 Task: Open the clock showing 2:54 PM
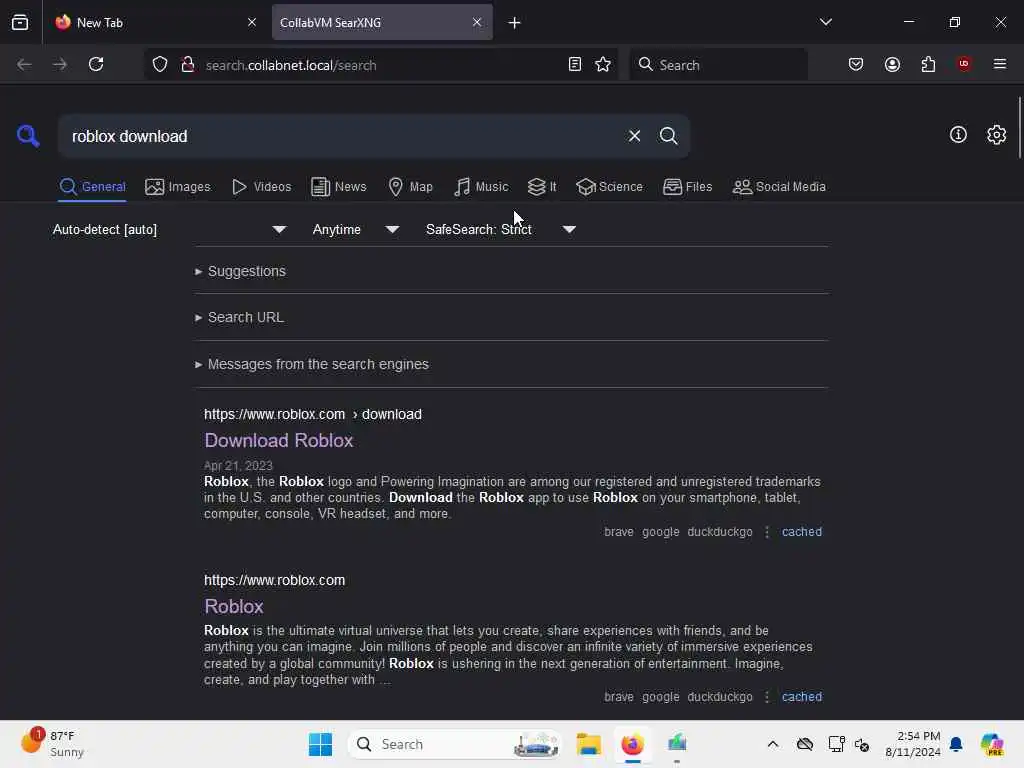point(912,744)
